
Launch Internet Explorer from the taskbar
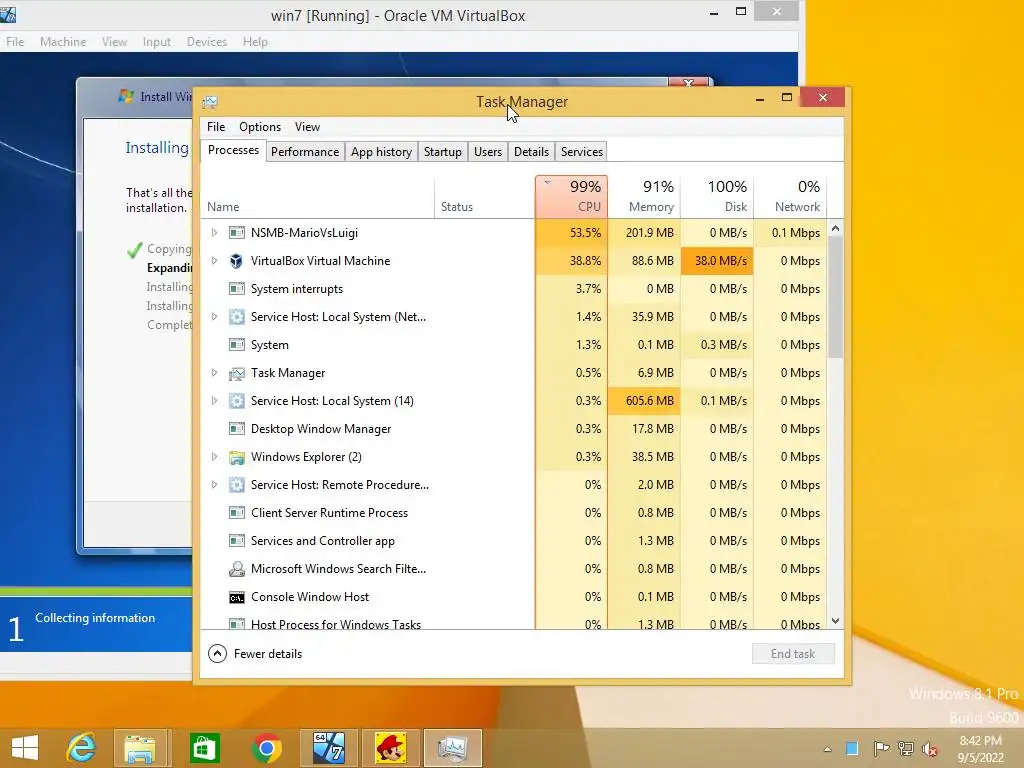tap(81, 748)
